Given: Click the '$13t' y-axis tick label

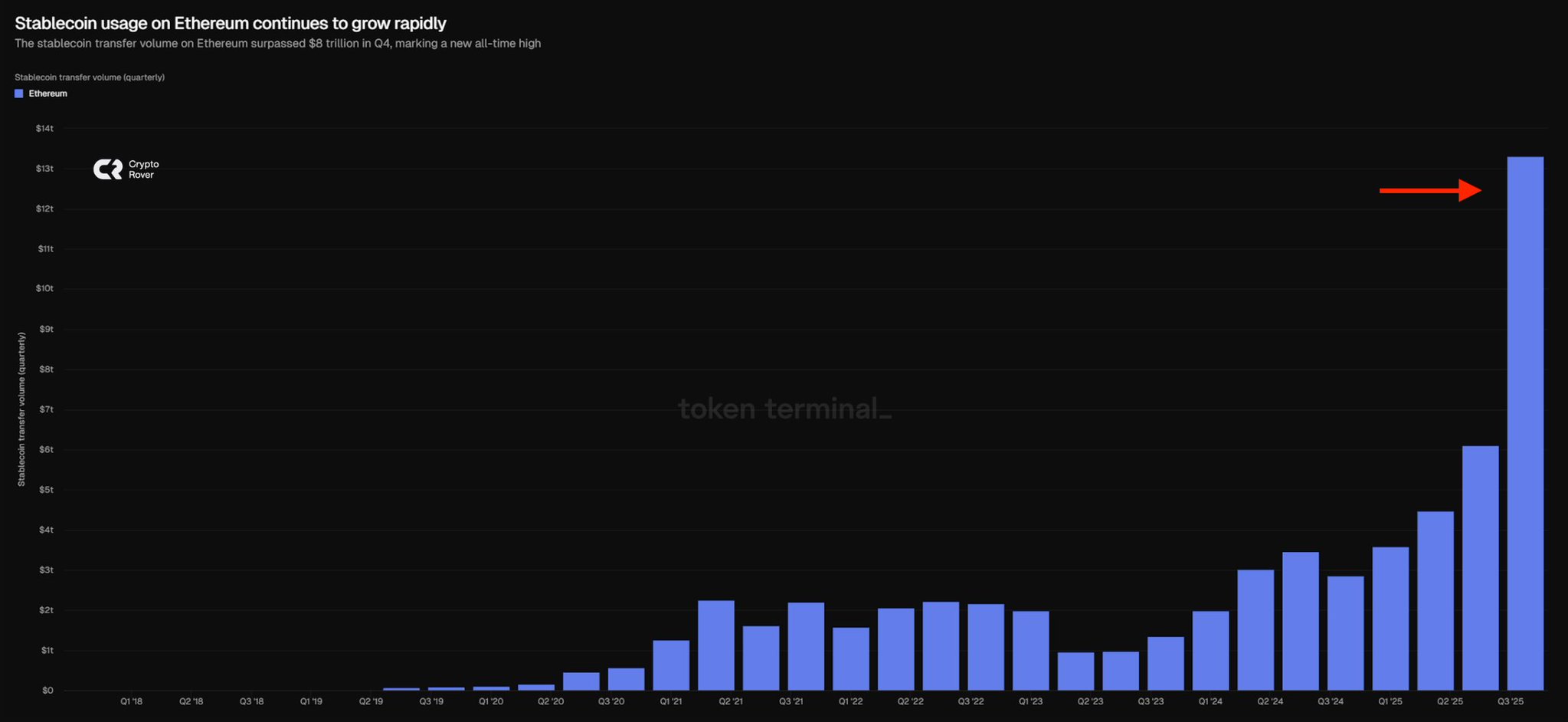Looking at the screenshot, I should [44, 169].
